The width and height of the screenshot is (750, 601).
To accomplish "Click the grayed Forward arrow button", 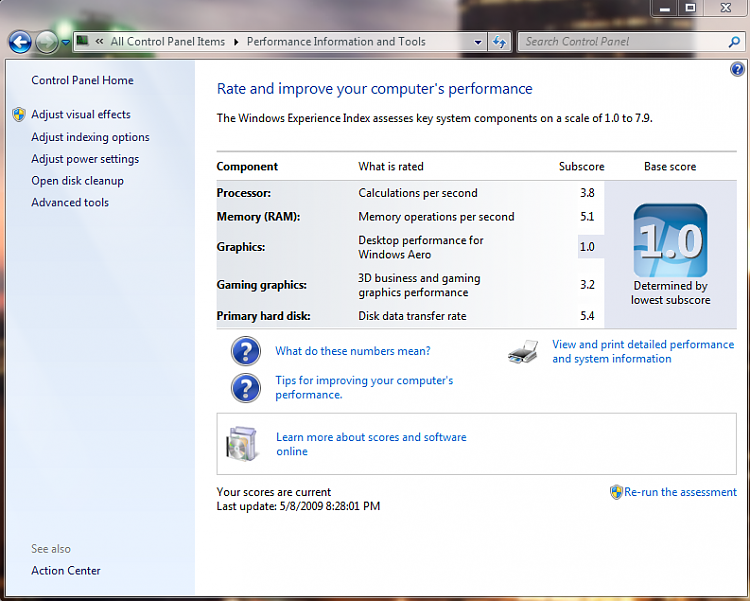I will point(46,42).
